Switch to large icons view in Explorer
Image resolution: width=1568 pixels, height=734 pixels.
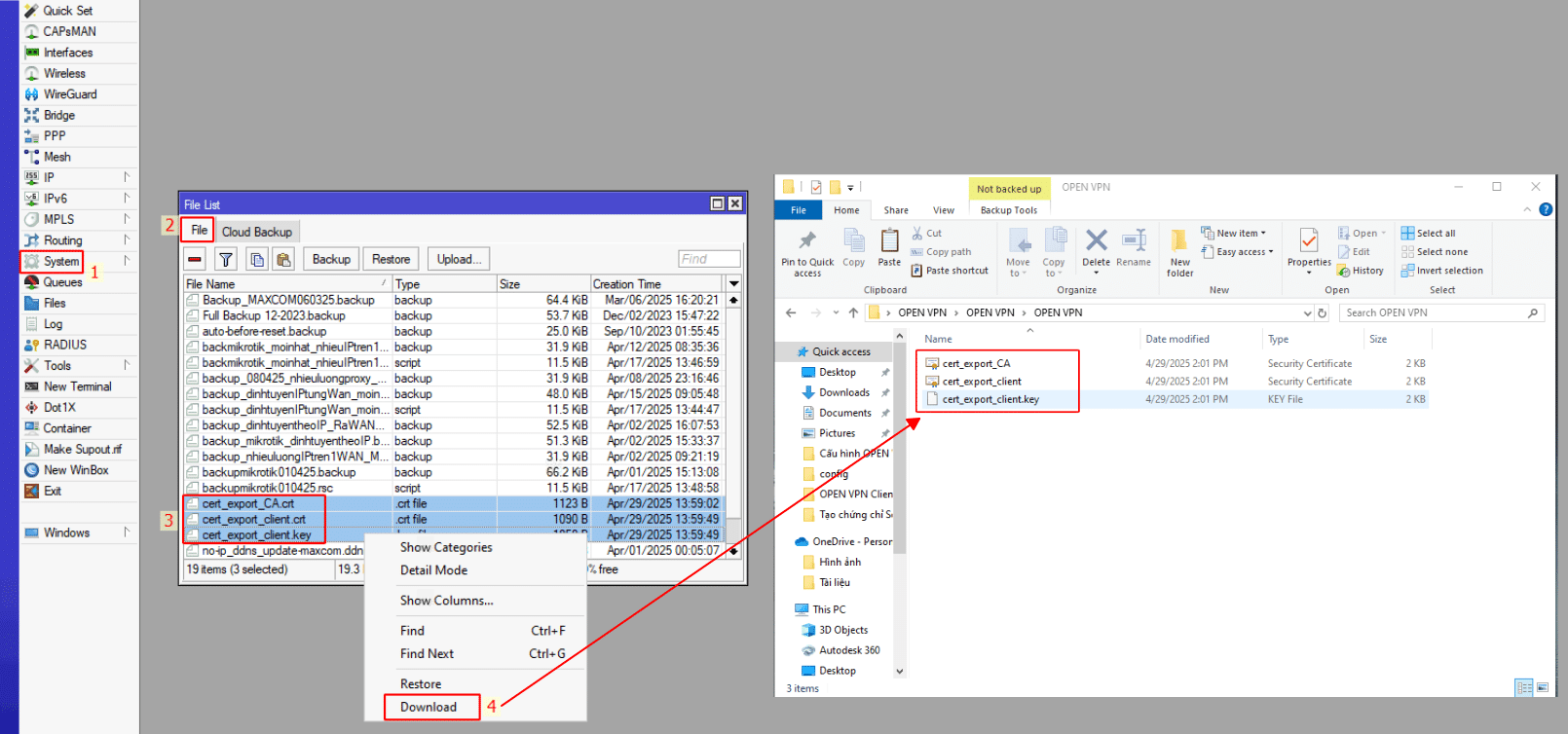(1543, 687)
